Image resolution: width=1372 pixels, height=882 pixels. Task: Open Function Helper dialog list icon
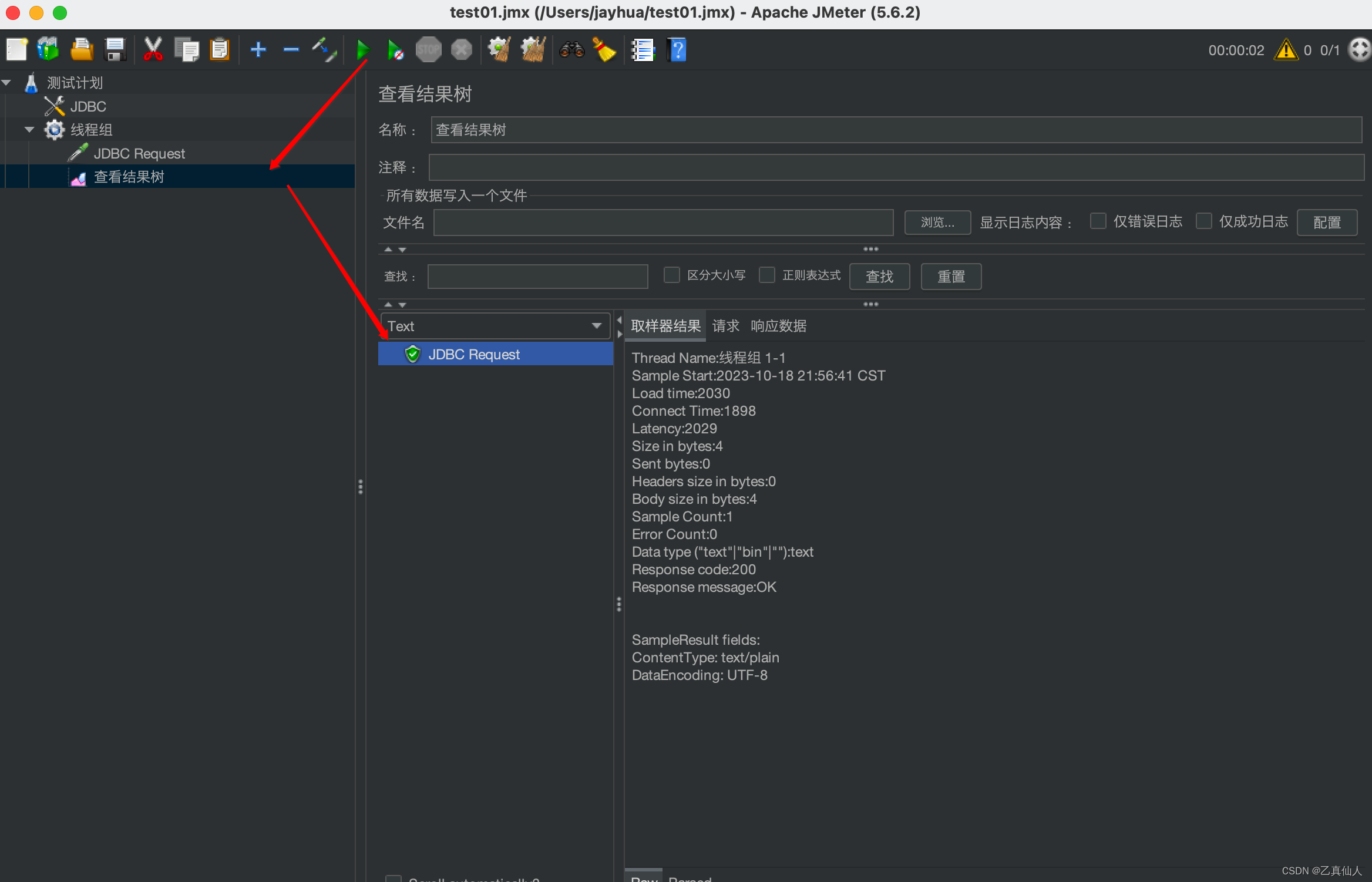(x=643, y=50)
